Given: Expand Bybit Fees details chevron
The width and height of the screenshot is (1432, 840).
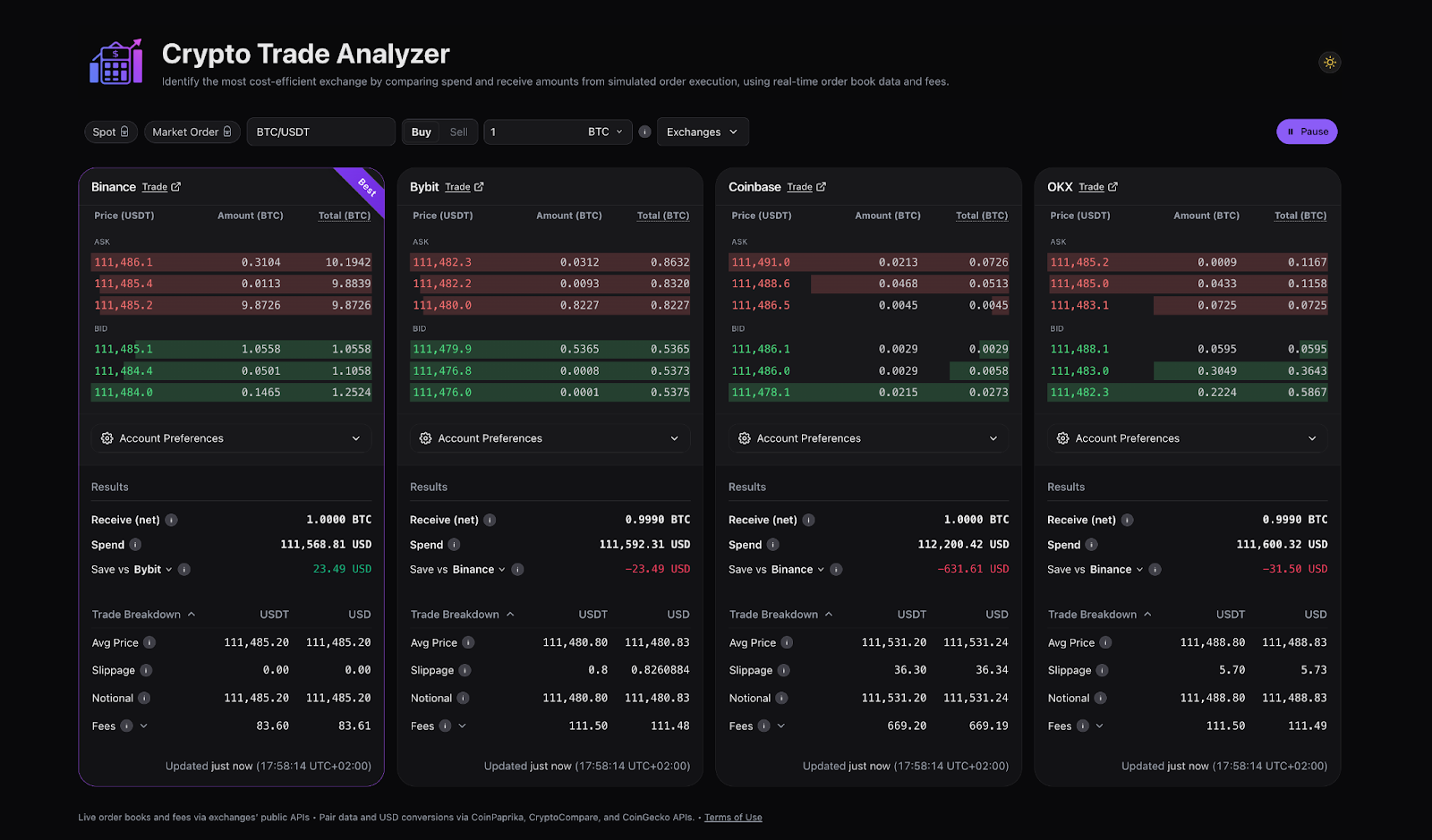Looking at the screenshot, I should (x=463, y=725).
